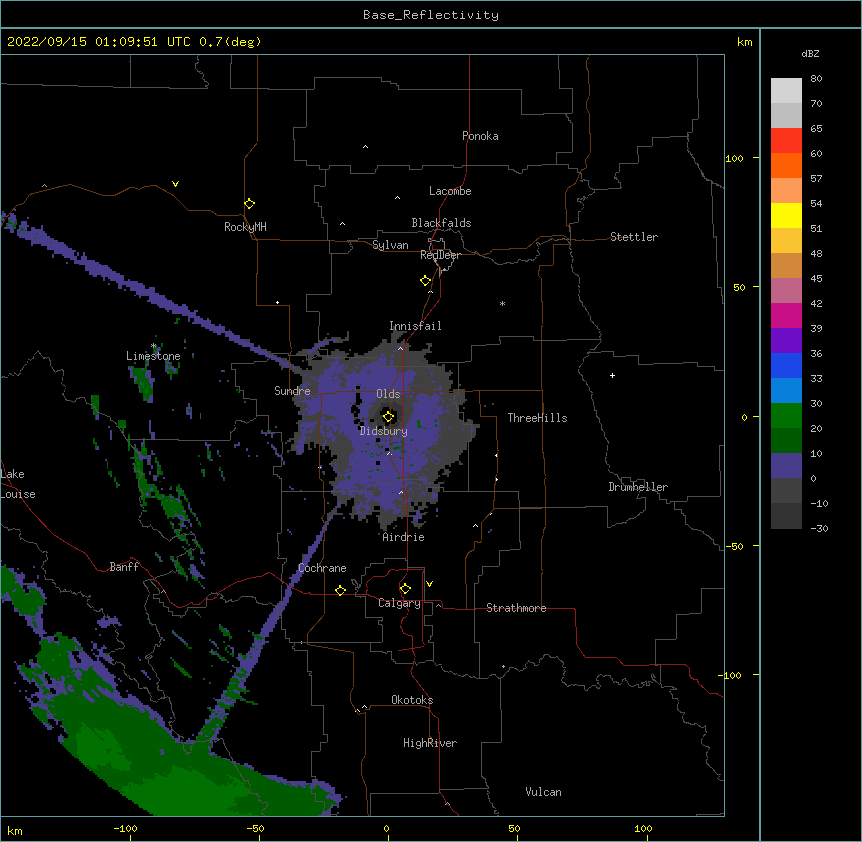Image resolution: width=862 pixels, height=842 pixels.
Task: Click the RedDeer city label
Action: pyautogui.click(x=440, y=255)
